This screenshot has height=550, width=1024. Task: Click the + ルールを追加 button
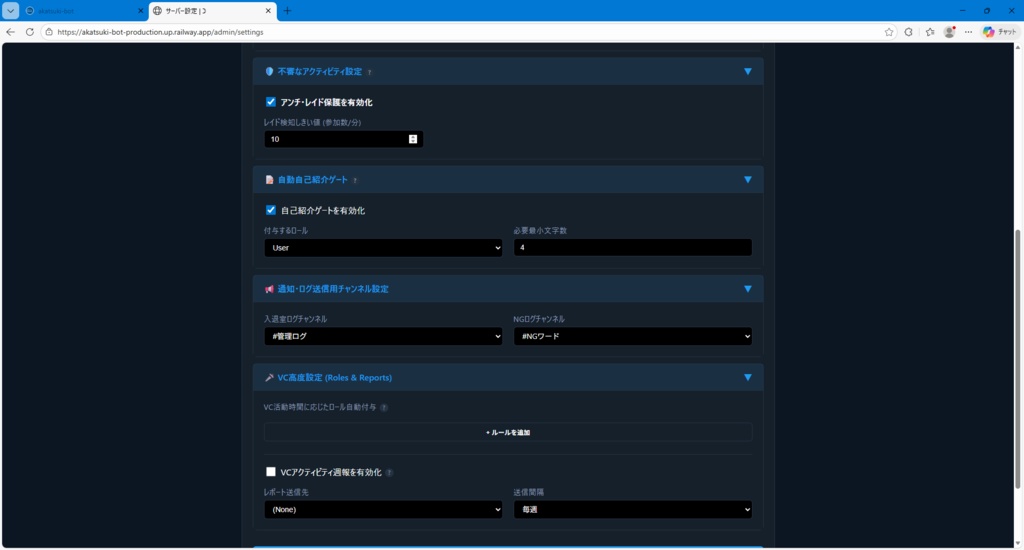pyautogui.click(x=508, y=432)
